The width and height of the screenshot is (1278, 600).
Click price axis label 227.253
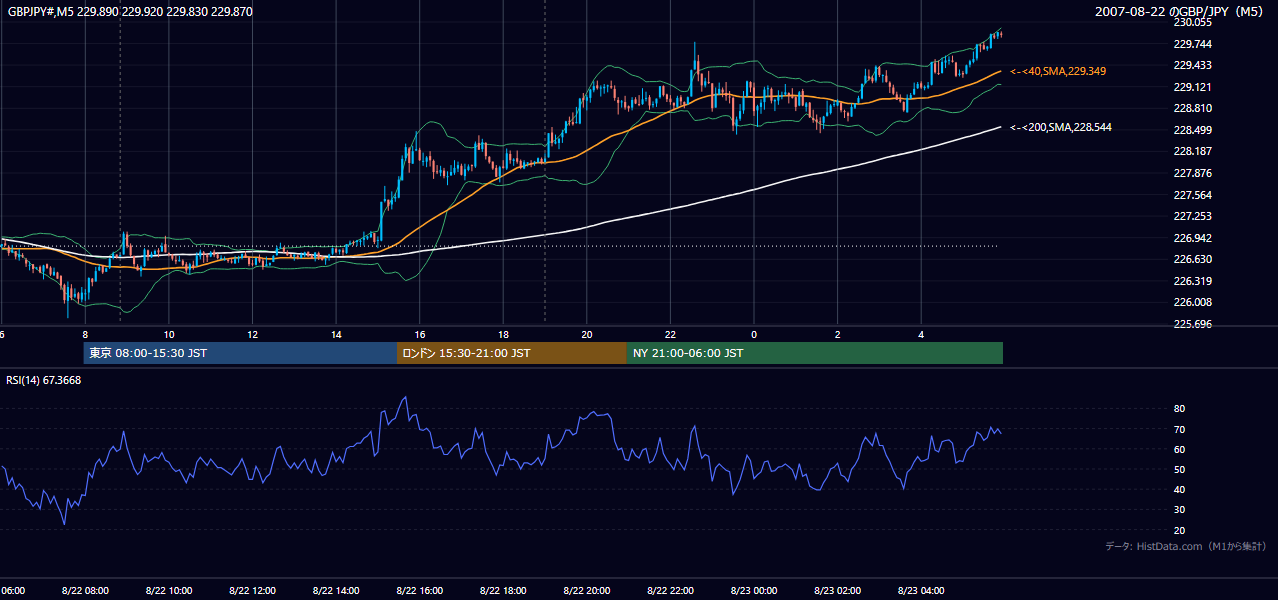[x=1193, y=216]
